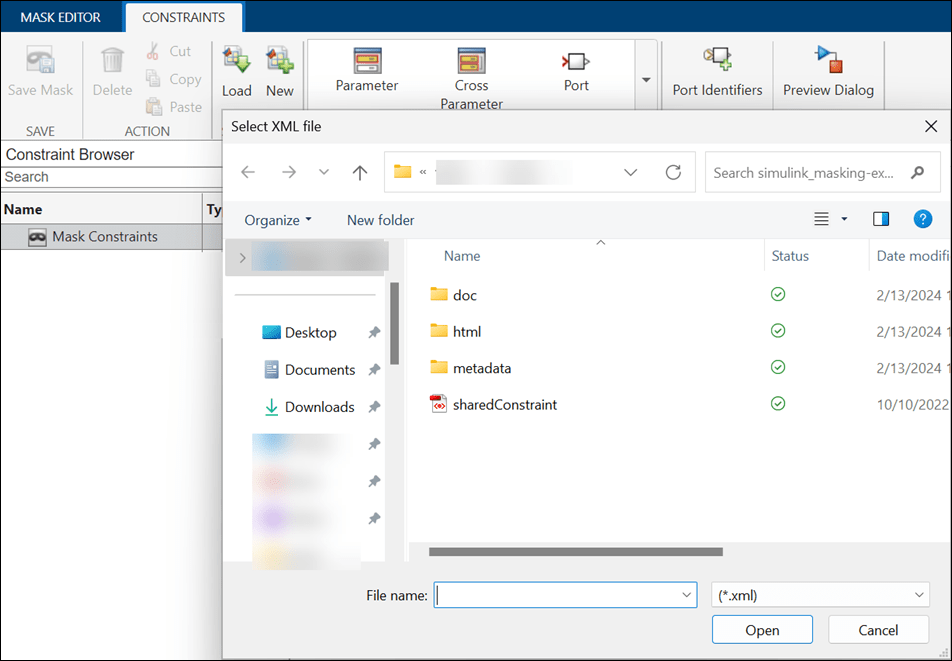Click the horizontal scrollbar in file list
Screen dimensions: 952x661
576,552
